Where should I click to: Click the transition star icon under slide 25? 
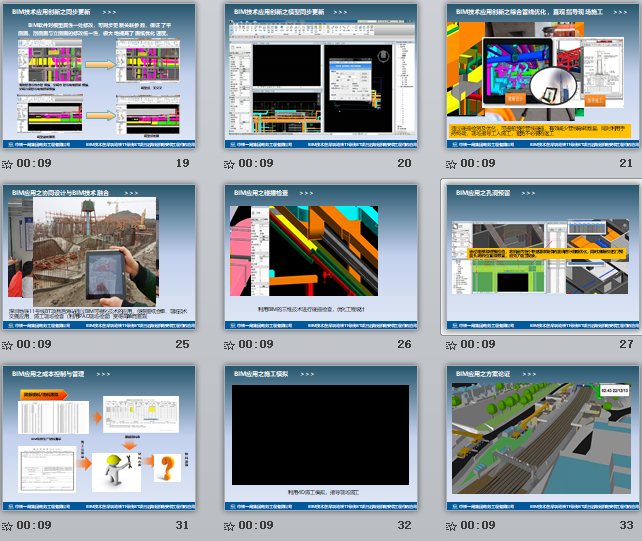pos(8,345)
